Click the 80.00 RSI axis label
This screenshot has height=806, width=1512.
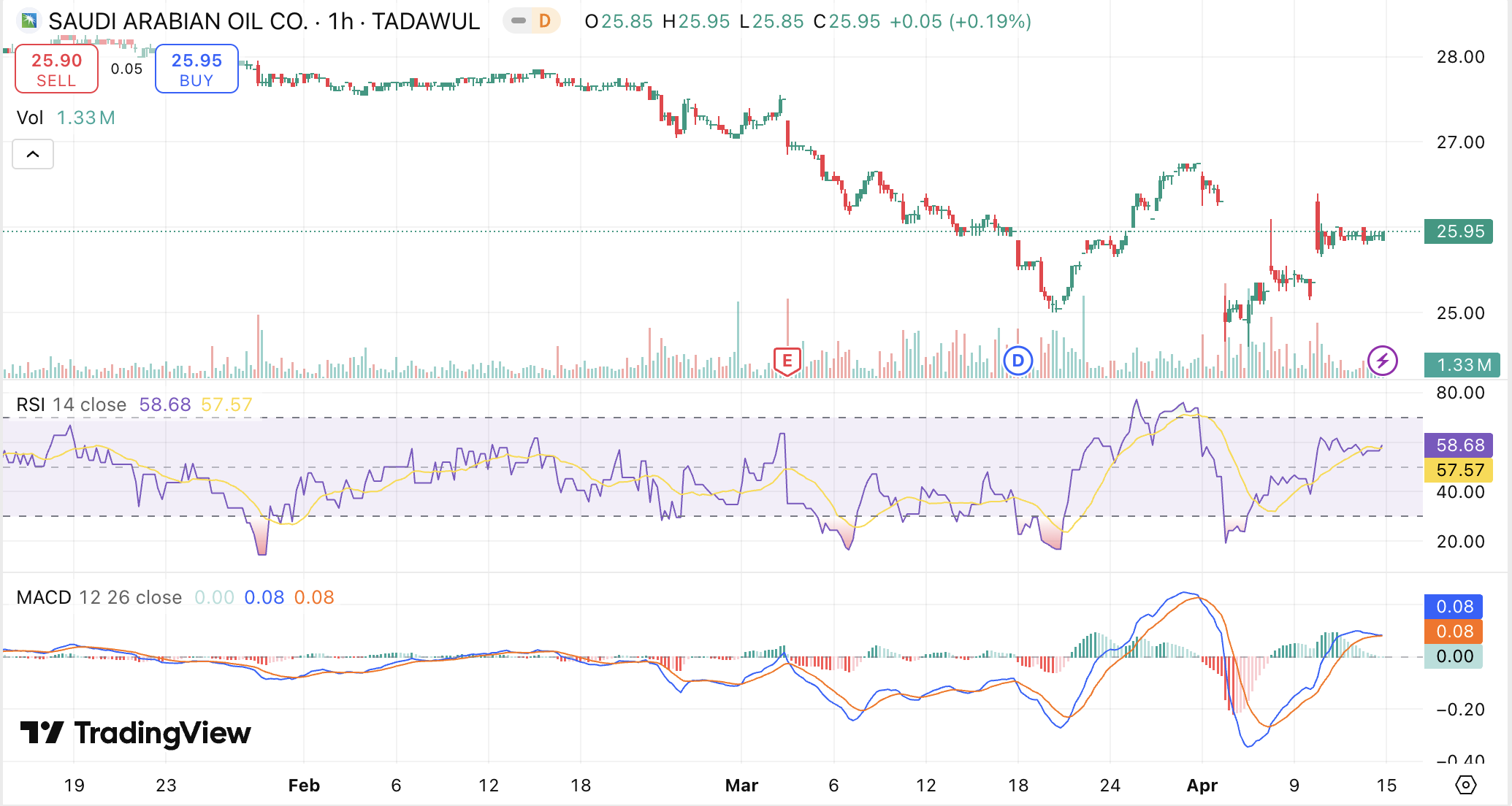pyautogui.click(x=1460, y=393)
